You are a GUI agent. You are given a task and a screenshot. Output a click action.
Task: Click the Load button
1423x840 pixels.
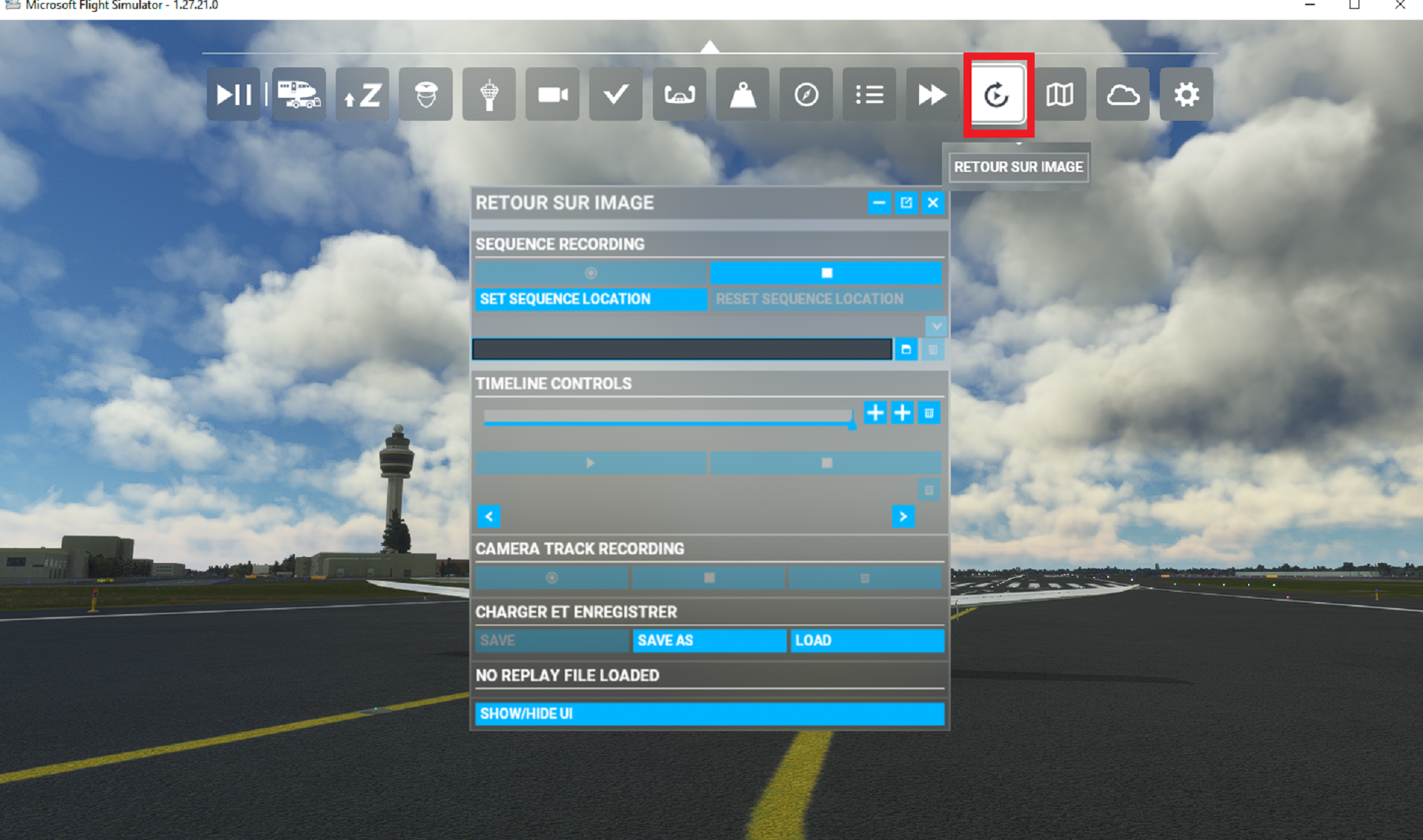pos(867,640)
